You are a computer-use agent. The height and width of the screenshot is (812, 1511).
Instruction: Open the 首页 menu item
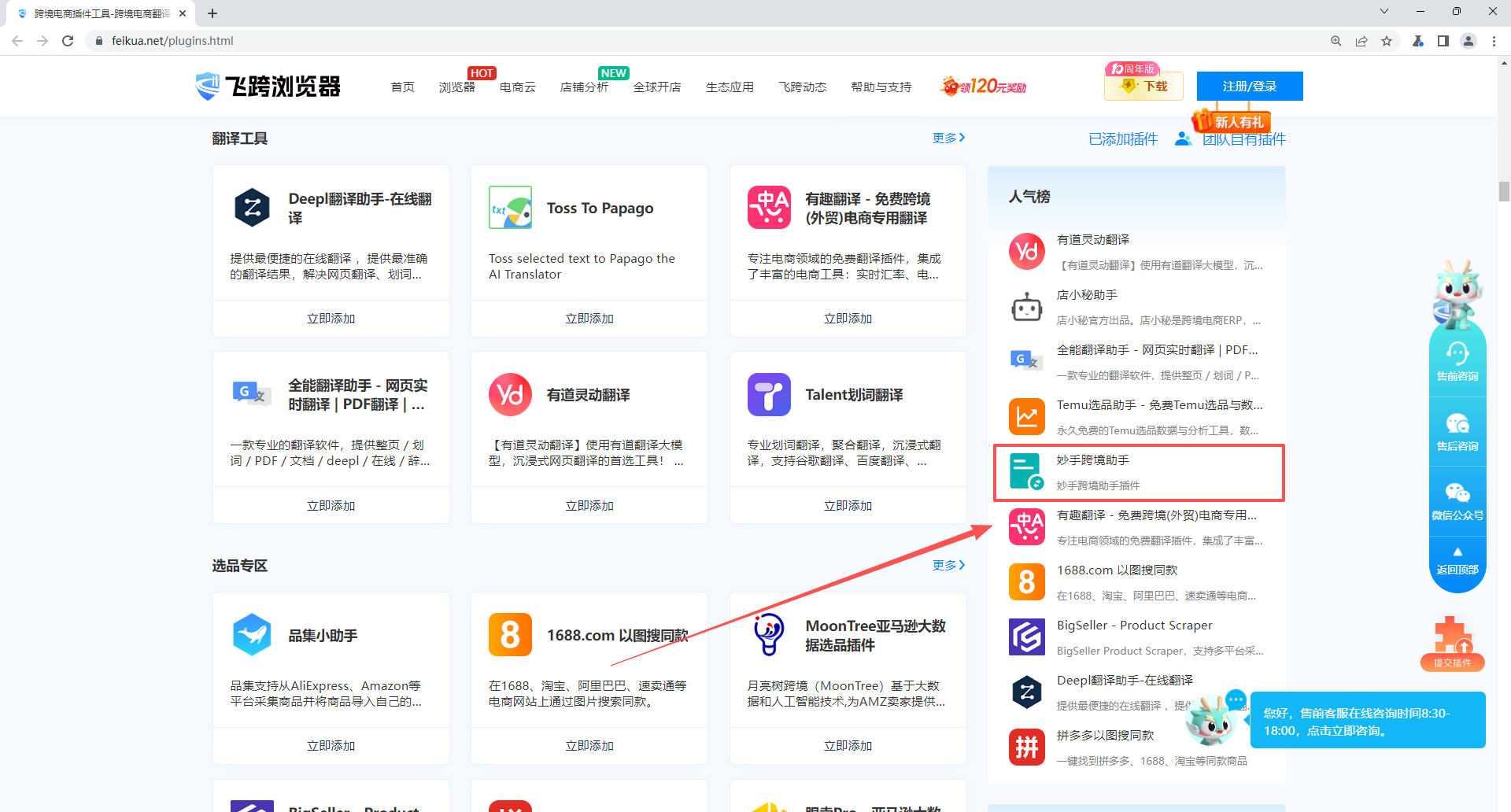coord(403,87)
